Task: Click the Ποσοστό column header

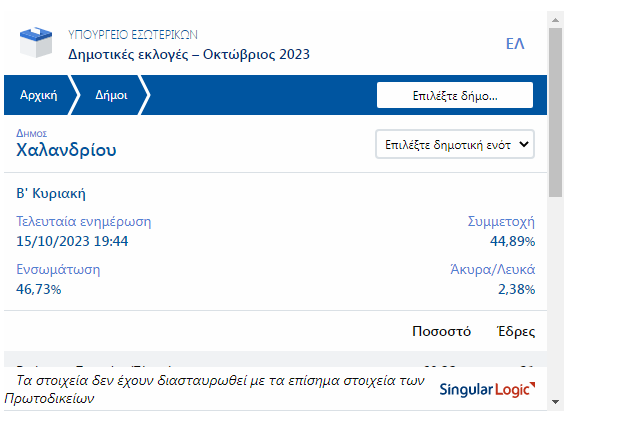Action: [441, 331]
